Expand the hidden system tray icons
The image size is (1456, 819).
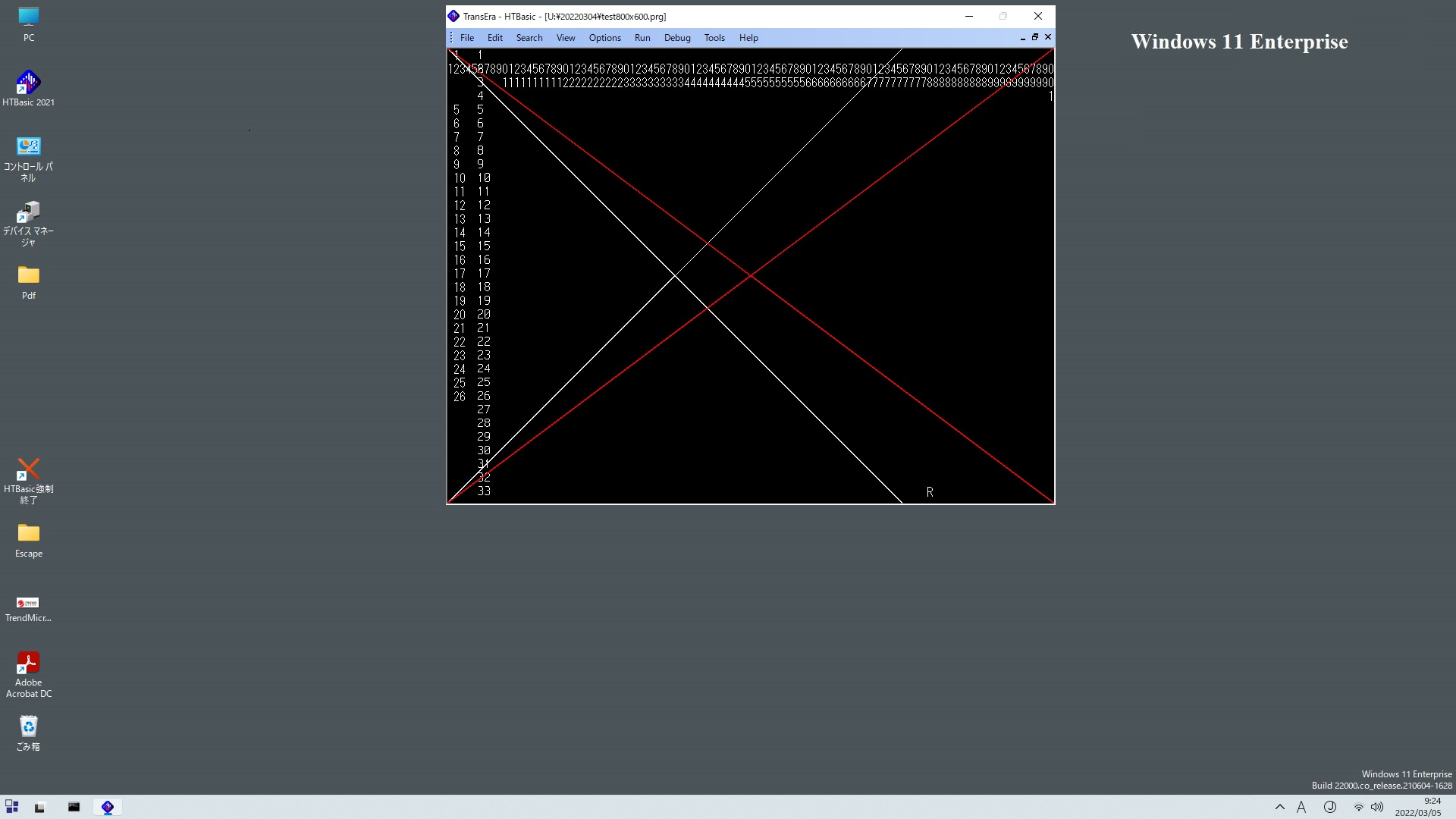pyautogui.click(x=1280, y=807)
